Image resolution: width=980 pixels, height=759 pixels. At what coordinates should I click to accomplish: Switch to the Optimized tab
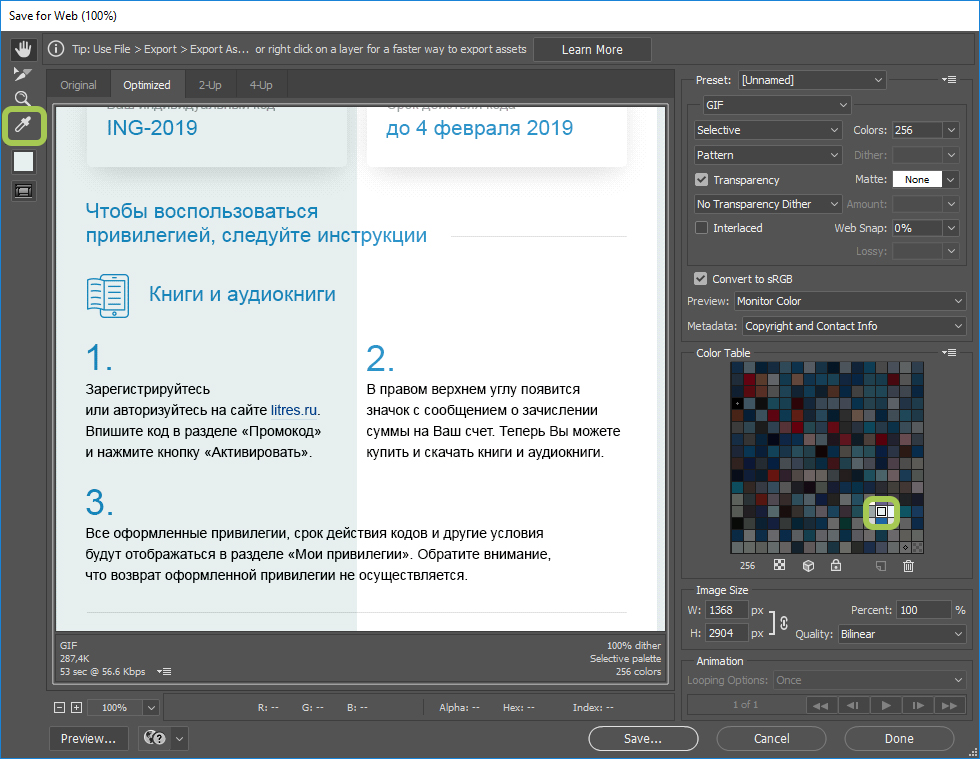[x=147, y=85]
